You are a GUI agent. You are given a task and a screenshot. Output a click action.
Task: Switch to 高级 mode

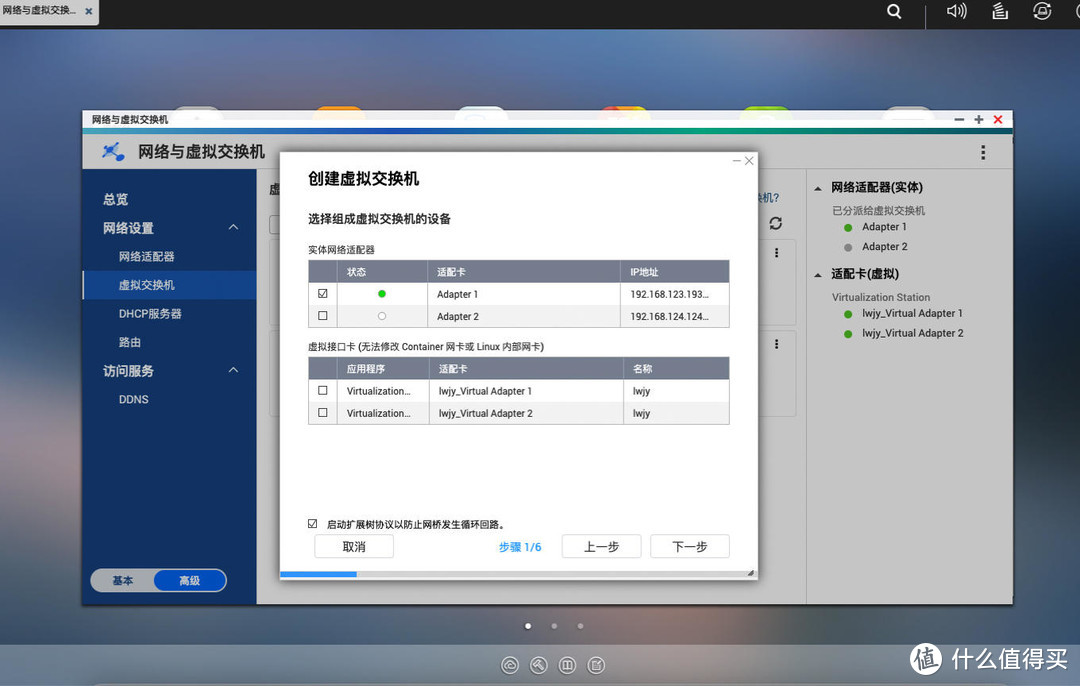click(189, 581)
